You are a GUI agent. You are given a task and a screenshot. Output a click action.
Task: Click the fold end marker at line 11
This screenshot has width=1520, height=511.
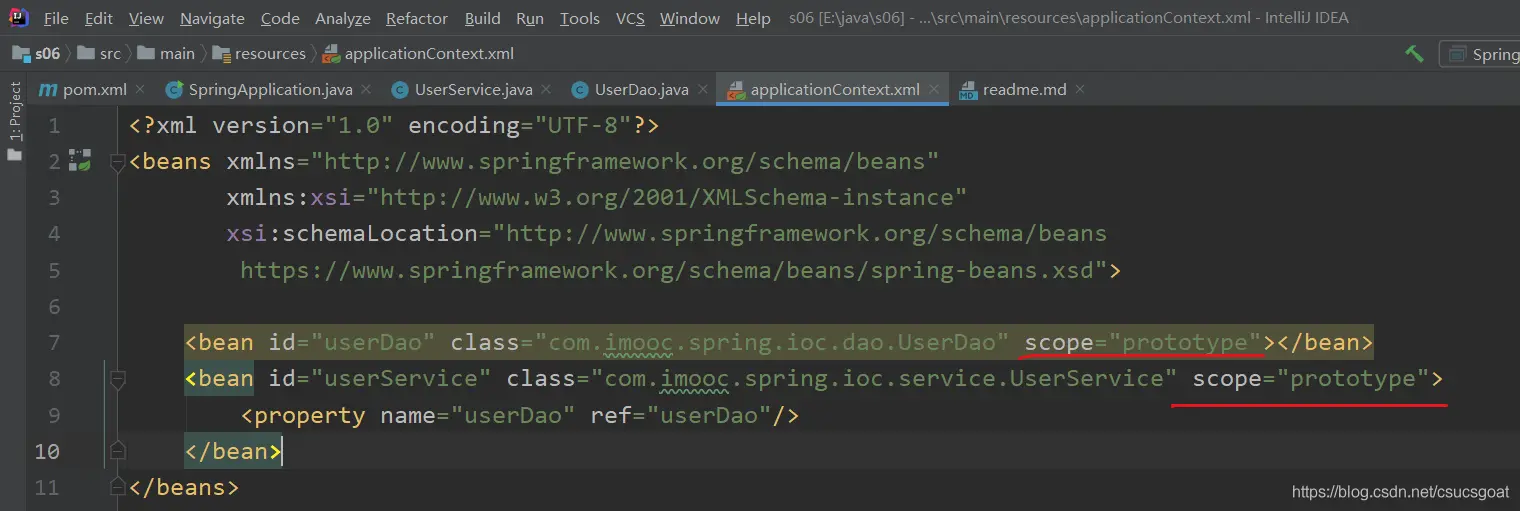point(117,487)
